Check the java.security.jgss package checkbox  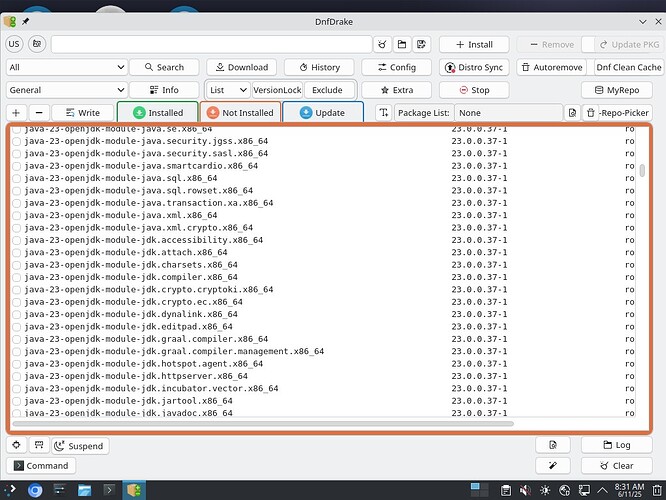click(17, 141)
